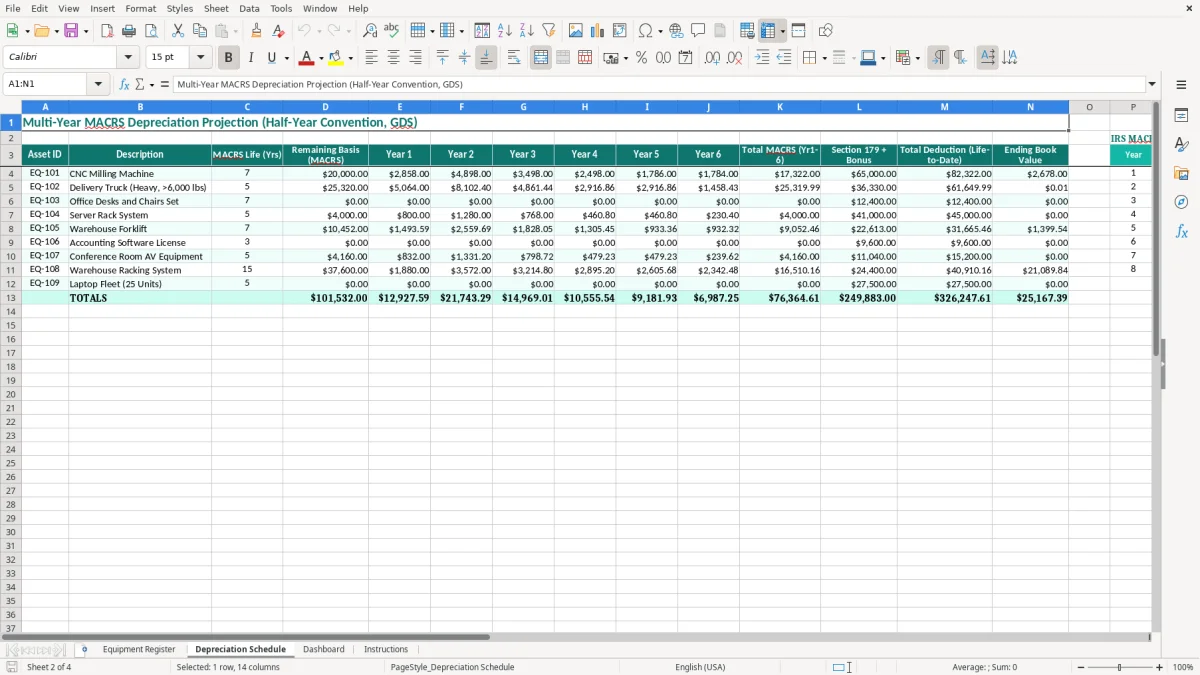Toggle Align Left alignment

pos(371,58)
